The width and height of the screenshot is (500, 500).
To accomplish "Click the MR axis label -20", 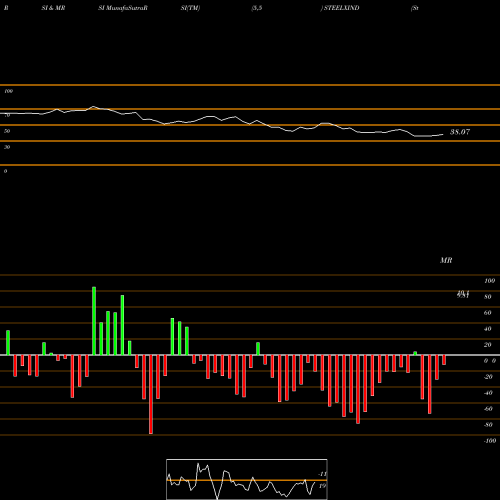I will coord(488,377).
